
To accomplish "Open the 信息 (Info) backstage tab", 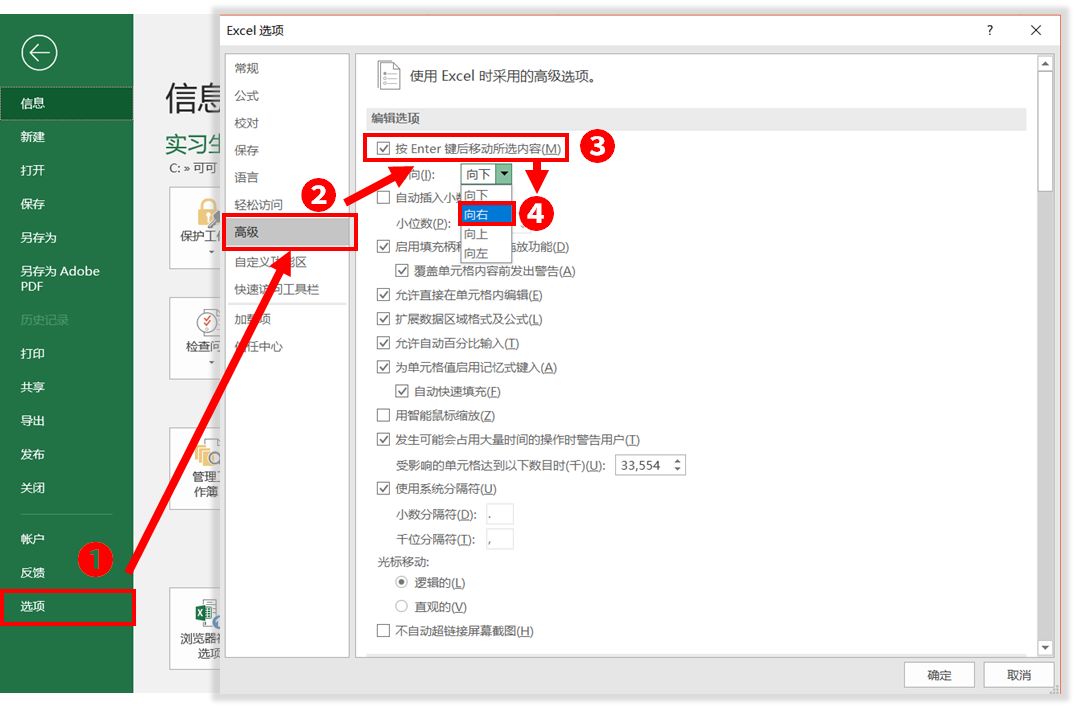I will [67, 103].
